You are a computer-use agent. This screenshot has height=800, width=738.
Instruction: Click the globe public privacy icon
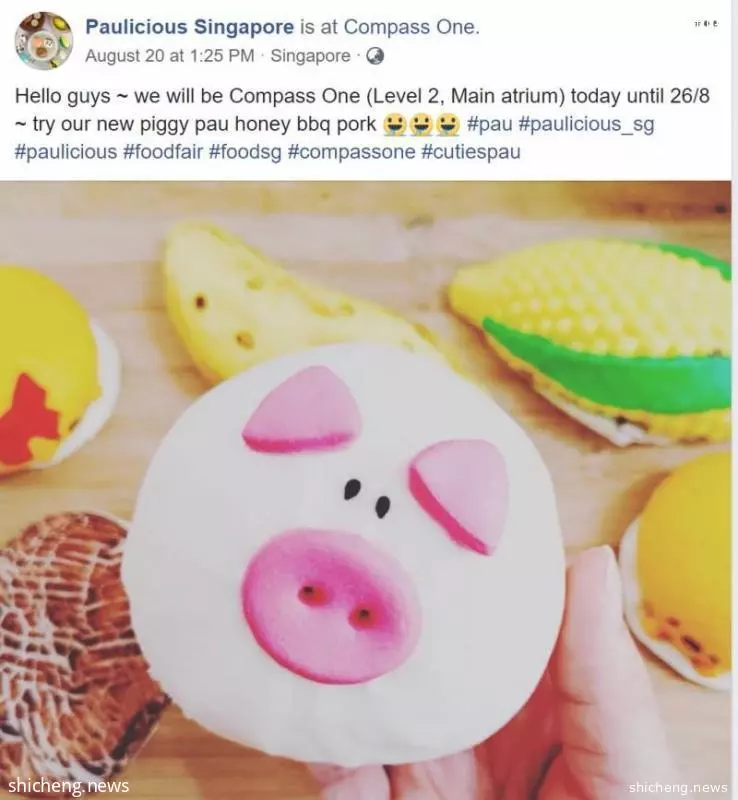[x=375, y=56]
